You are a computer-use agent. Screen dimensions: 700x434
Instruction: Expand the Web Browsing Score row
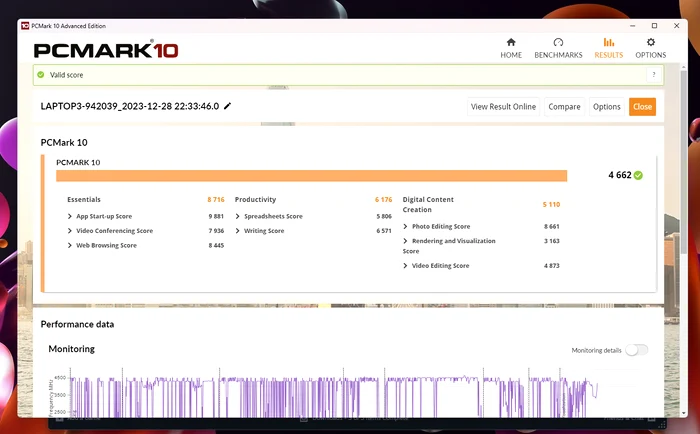(70, 245)
